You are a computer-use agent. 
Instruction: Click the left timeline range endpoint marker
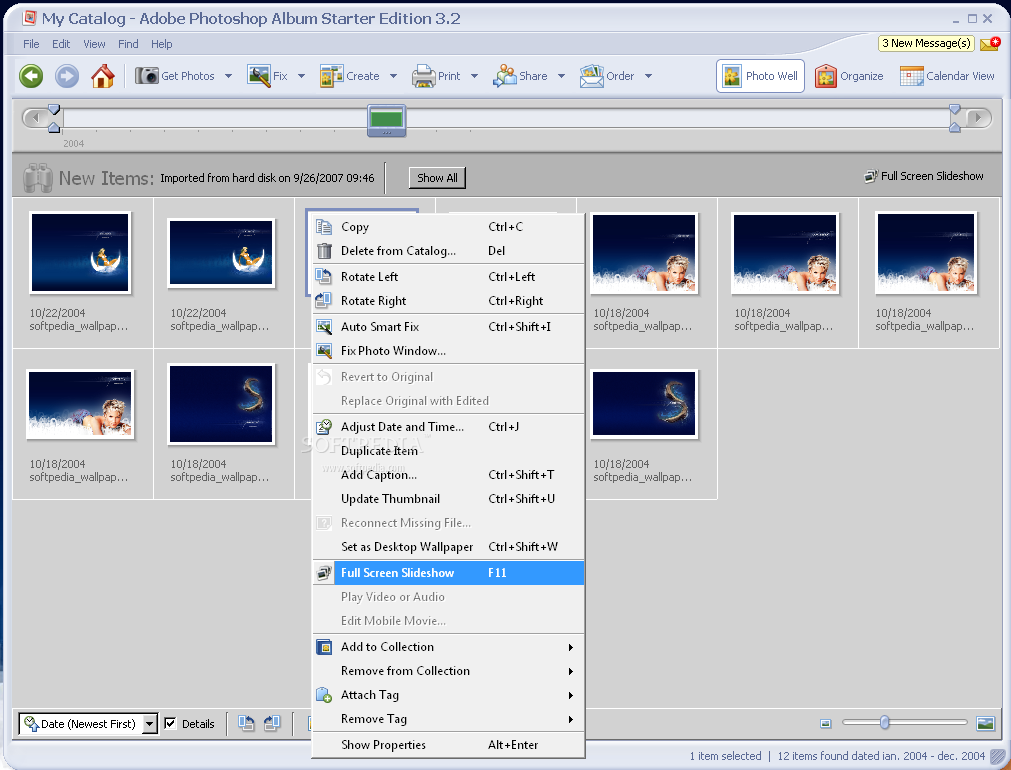click(54, 118)
